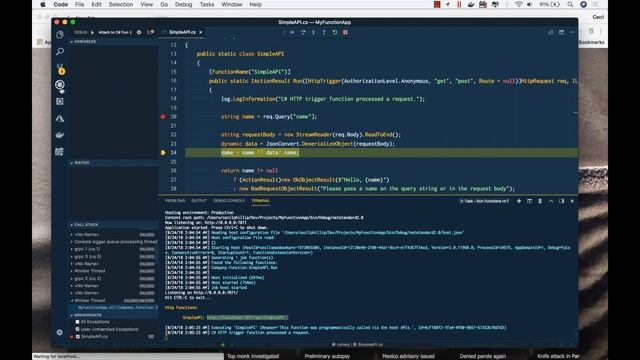Click 'Top monk investigated' headline in browser
640x360 pixels.
pos(253,356)
